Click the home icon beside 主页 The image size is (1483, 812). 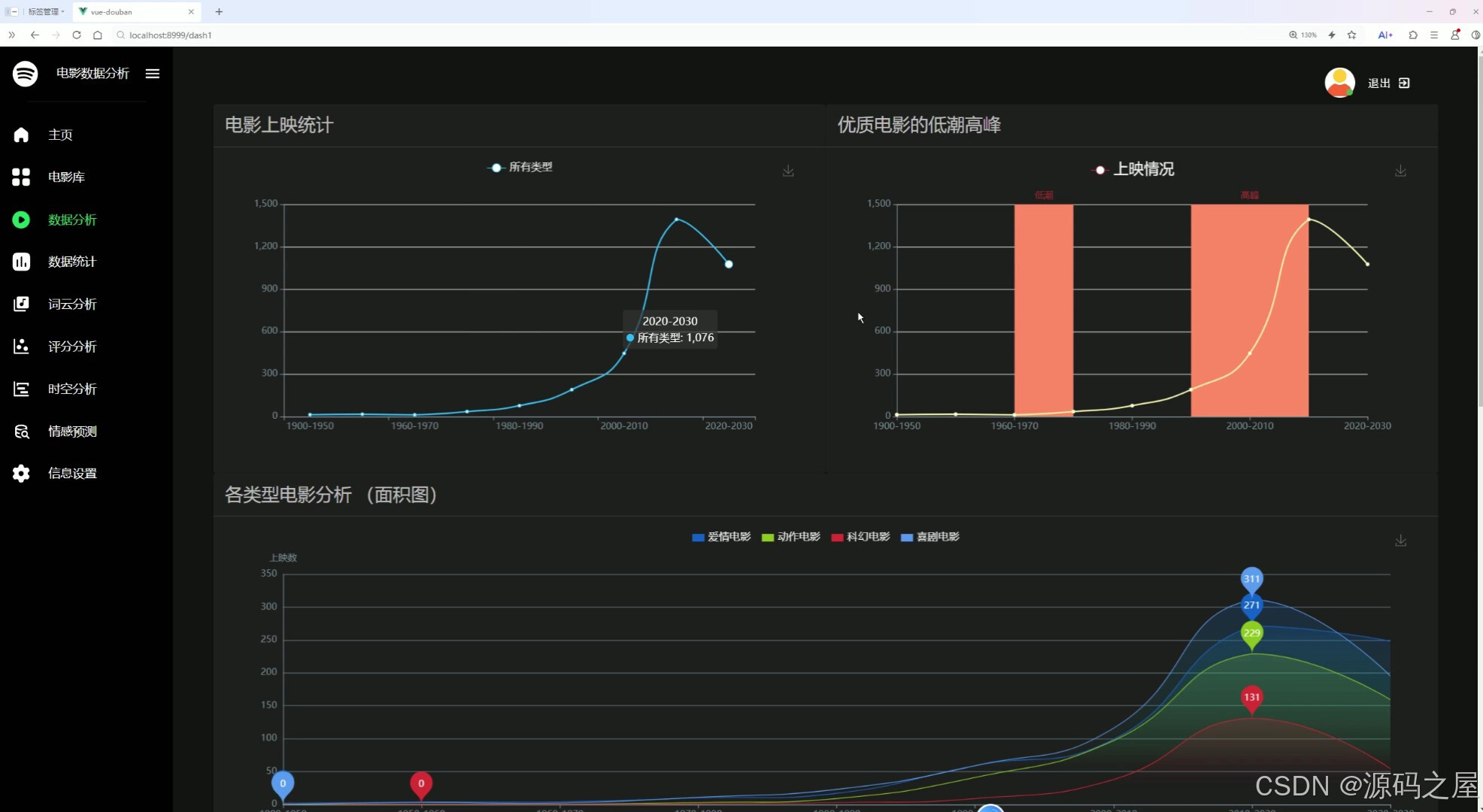[x=21, y=135]
